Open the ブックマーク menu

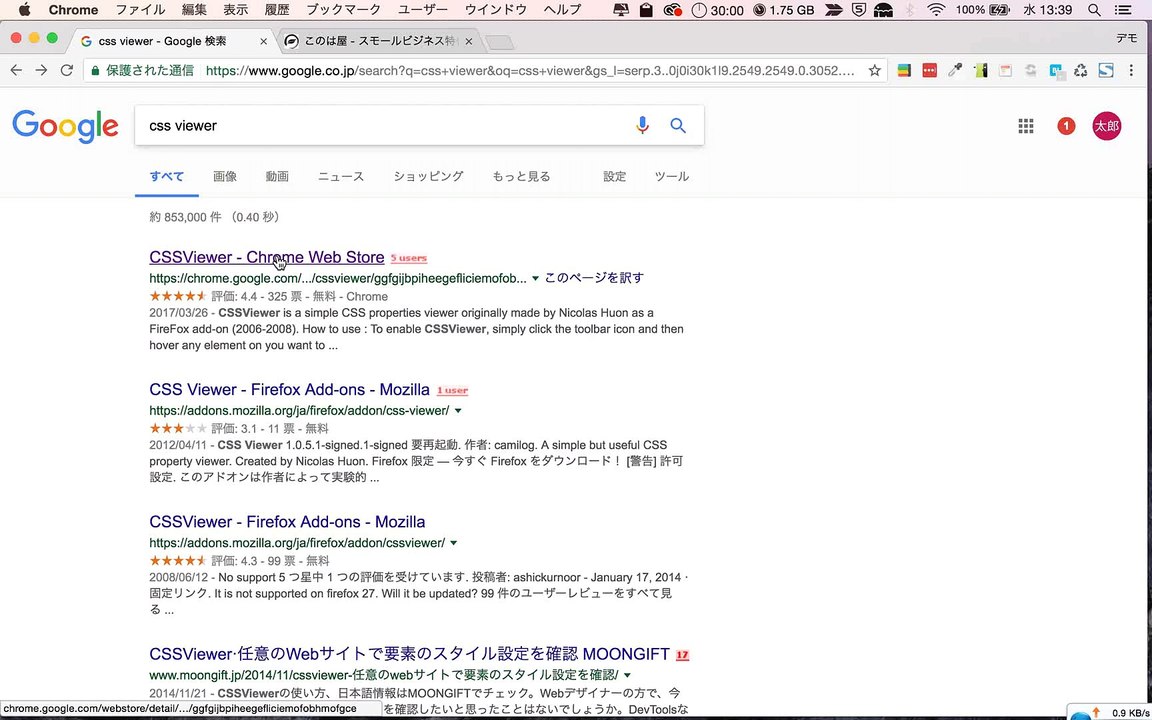(x=343, y=10)
